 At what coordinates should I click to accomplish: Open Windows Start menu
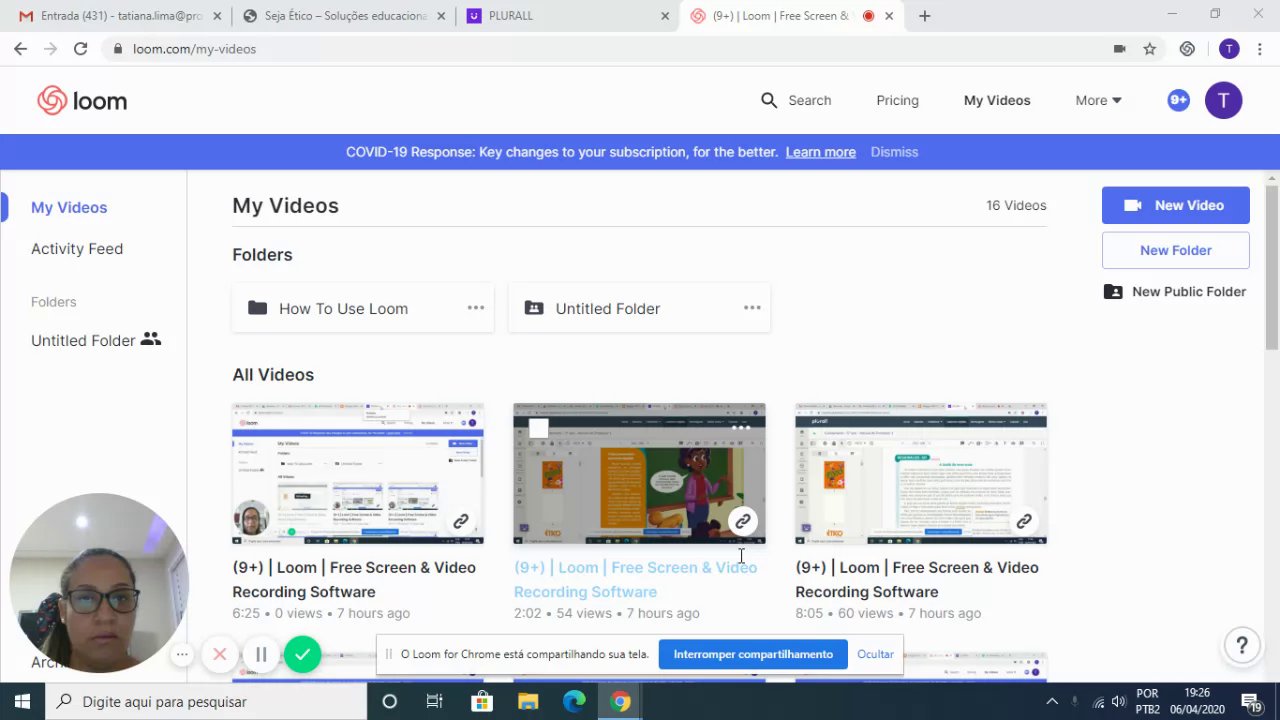point(22,701)
